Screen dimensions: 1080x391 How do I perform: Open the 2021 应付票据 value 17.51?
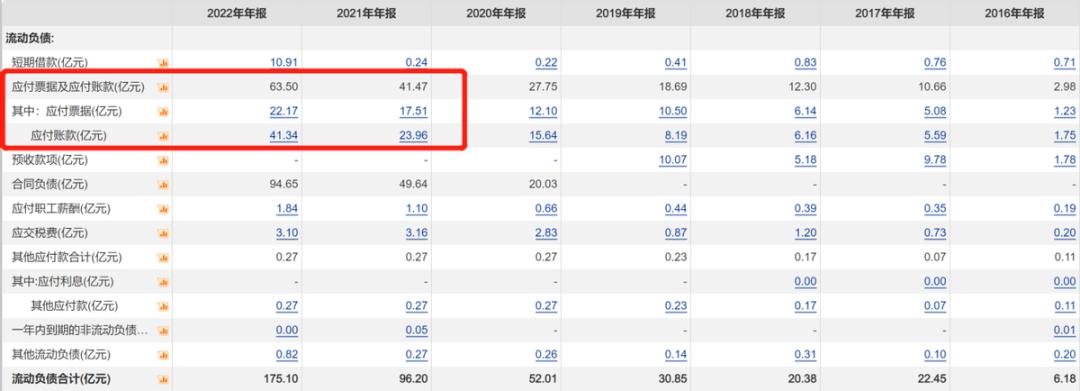[414, 112]
